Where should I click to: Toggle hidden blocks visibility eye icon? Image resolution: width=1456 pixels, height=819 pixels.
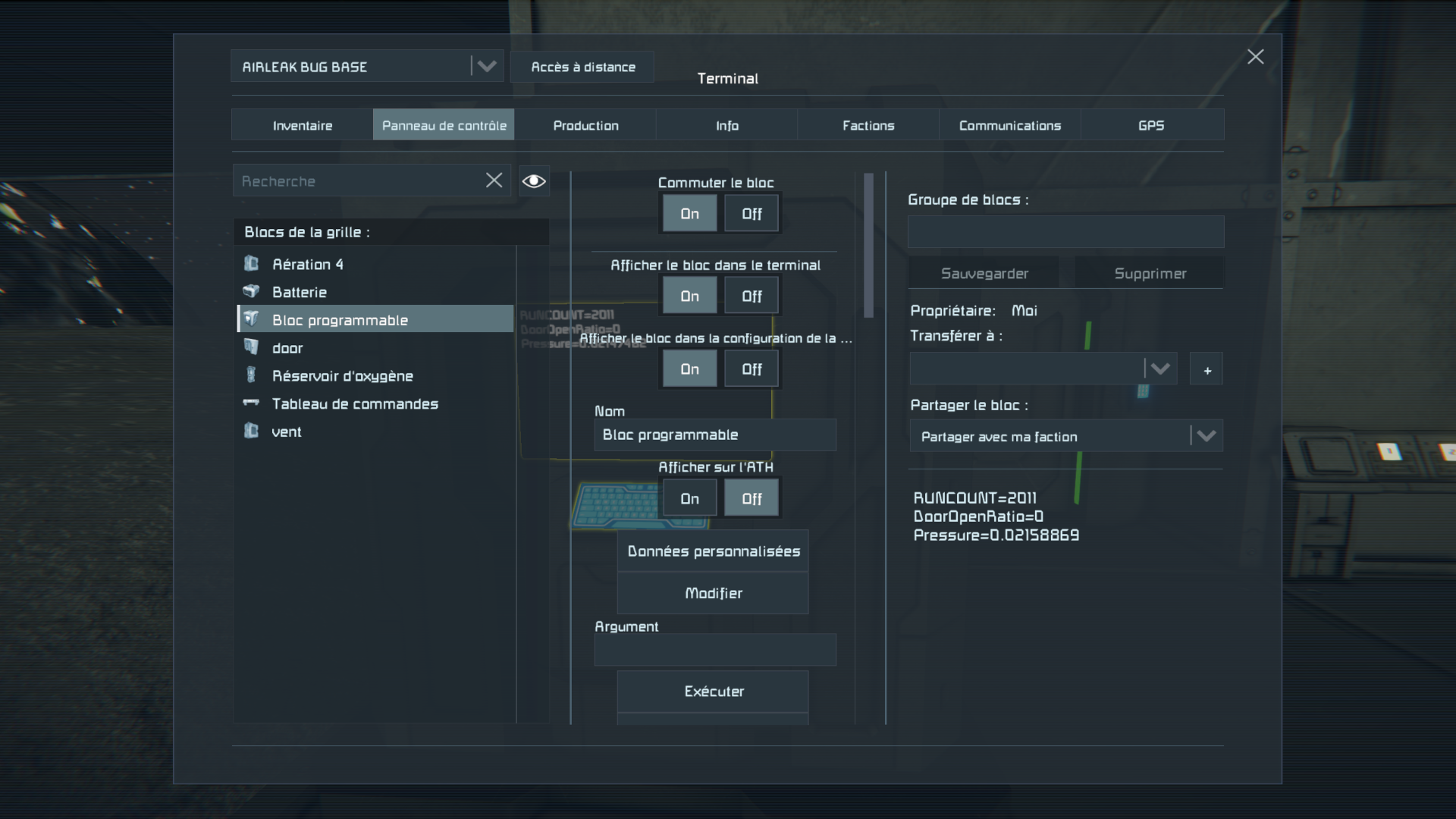pos(534,181)
